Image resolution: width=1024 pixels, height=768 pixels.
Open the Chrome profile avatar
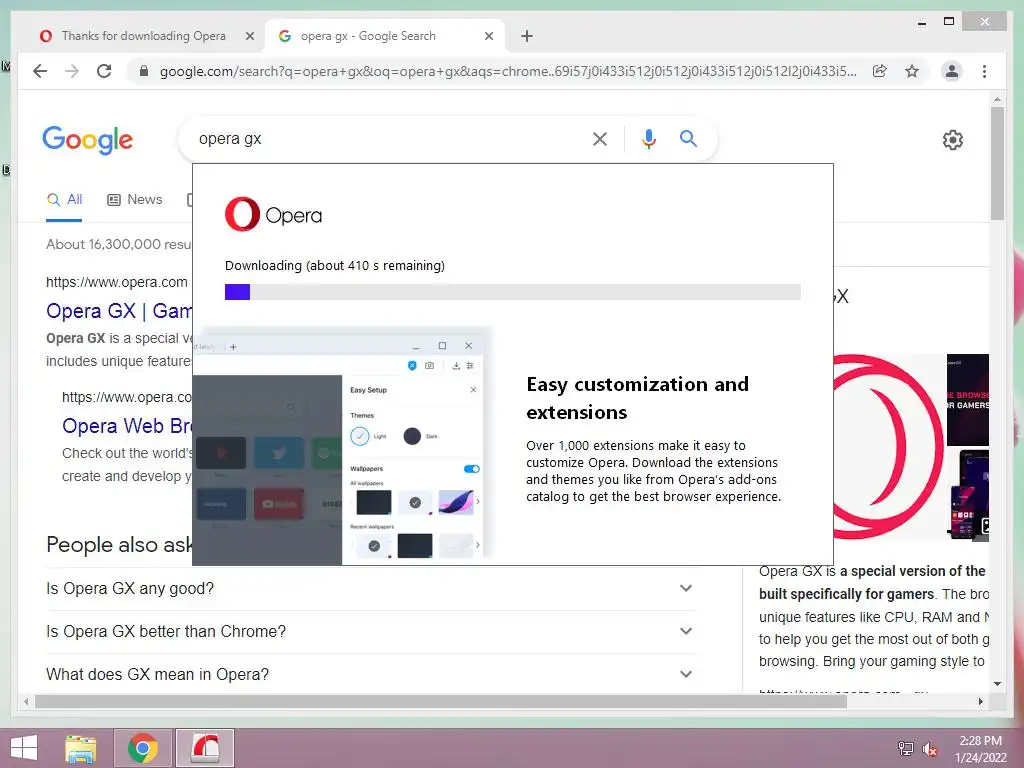(x=952, y=71)
